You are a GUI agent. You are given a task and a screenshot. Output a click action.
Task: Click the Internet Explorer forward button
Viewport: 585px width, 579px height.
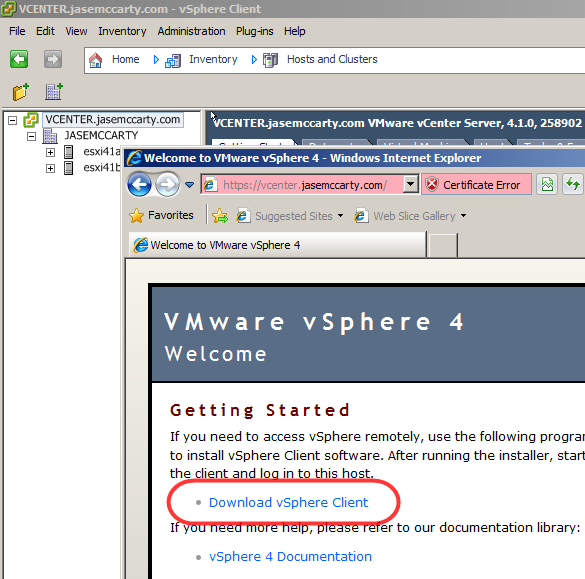tap(167, 184)
